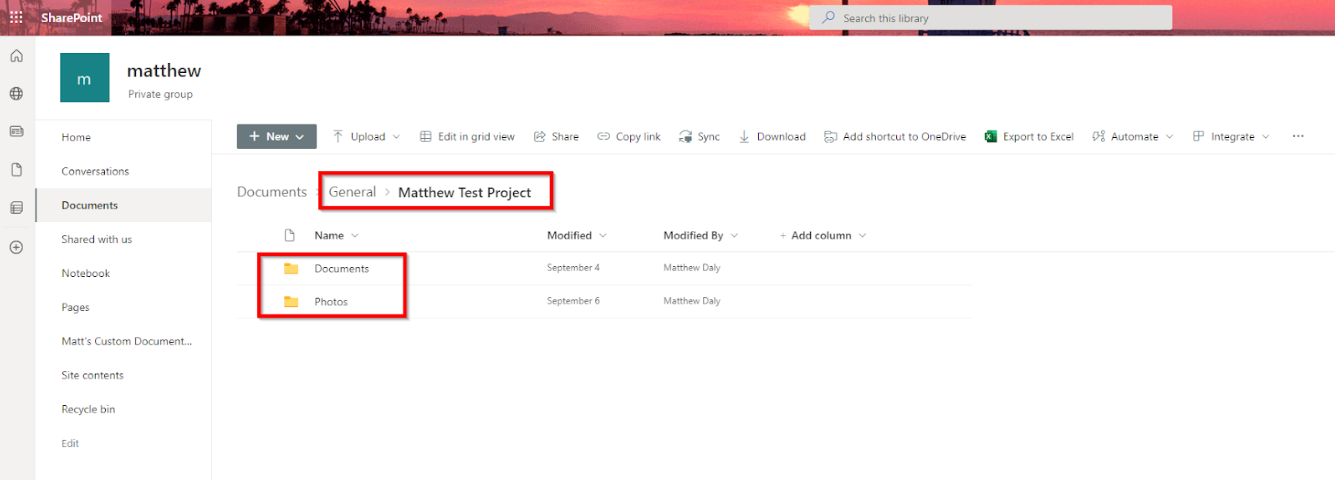Click the matthew site logo tile

click(85, 78)
